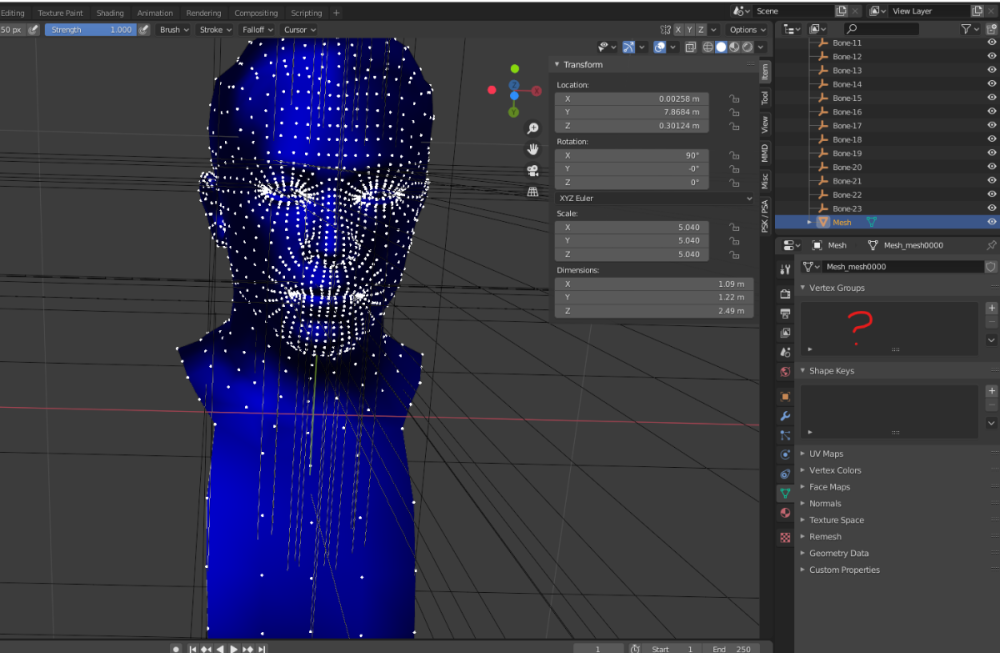
Task: Toggle camera view with the camera gizmo
Action: [533, 170]
